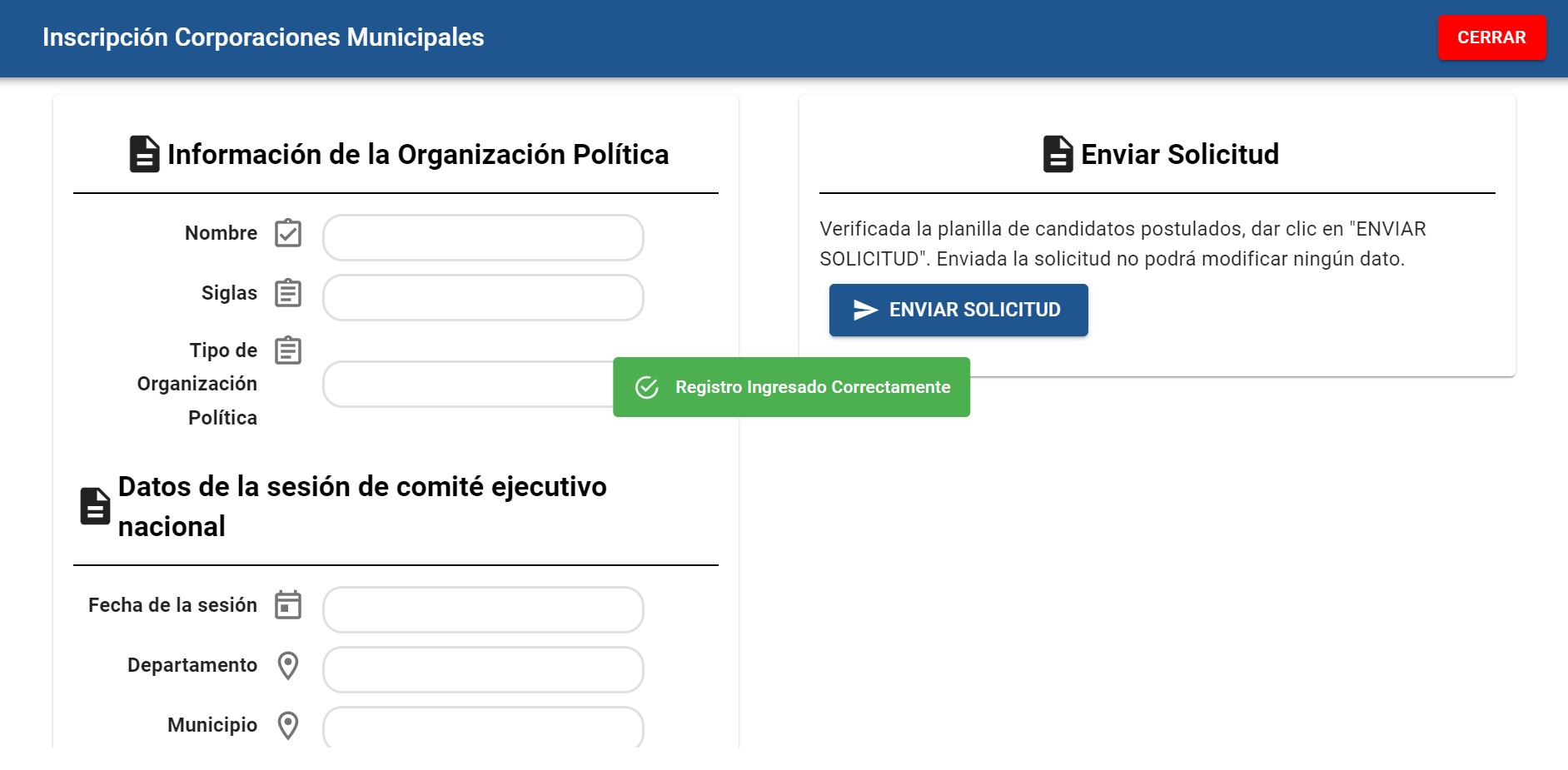Click the clipboard icon next to Siglas
Screen dimensions: 1568x770
[x=288, y=293]
